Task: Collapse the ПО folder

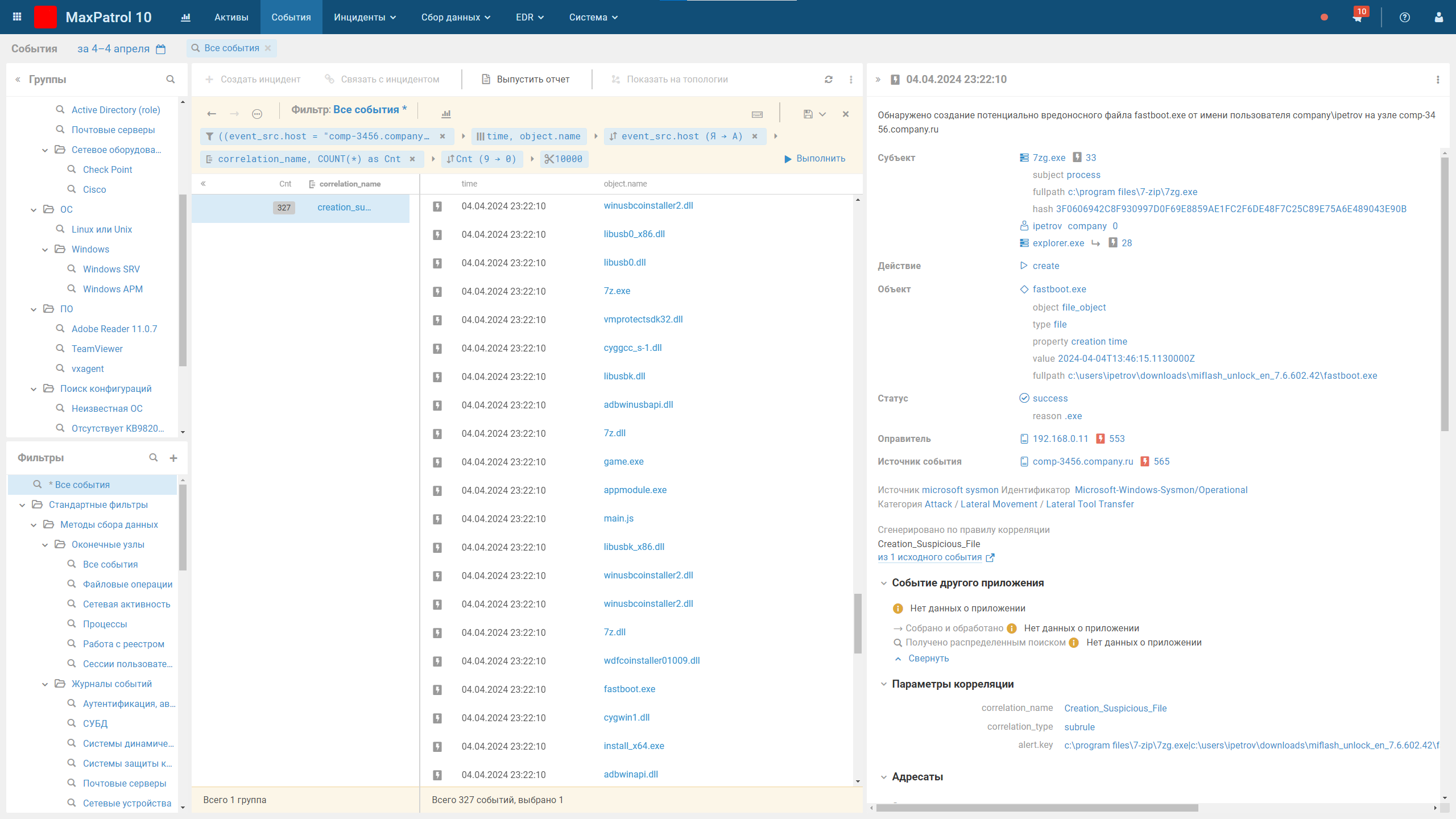Action: (34, 309)
